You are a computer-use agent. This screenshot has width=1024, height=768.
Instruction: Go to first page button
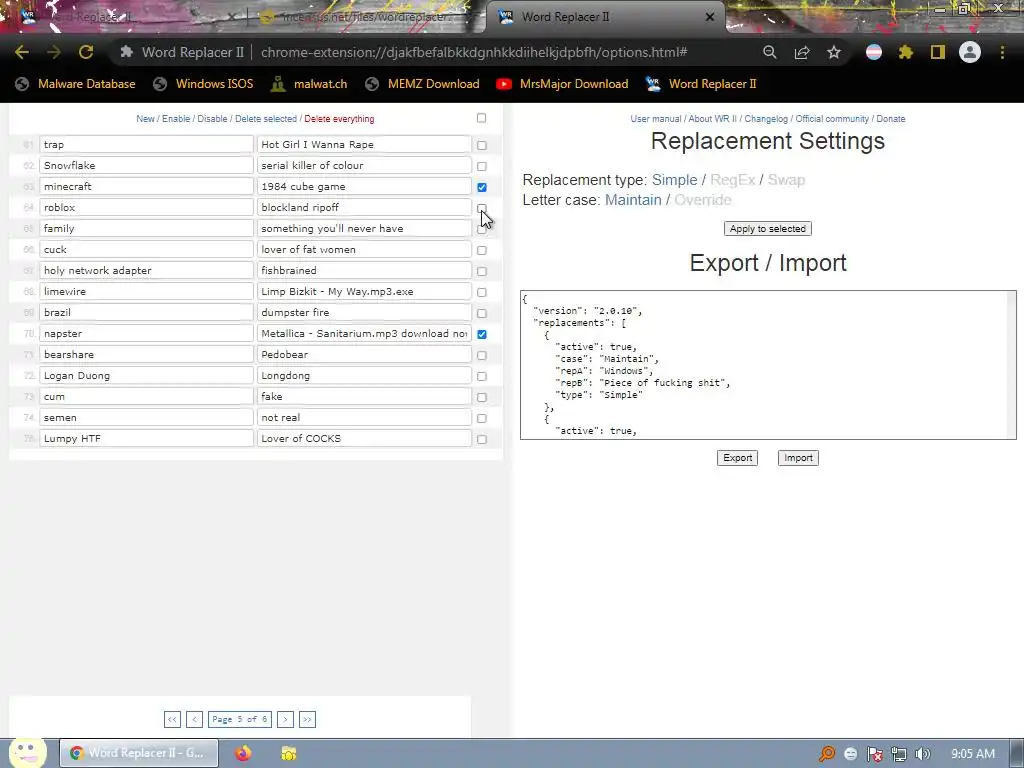click(172, 719)
